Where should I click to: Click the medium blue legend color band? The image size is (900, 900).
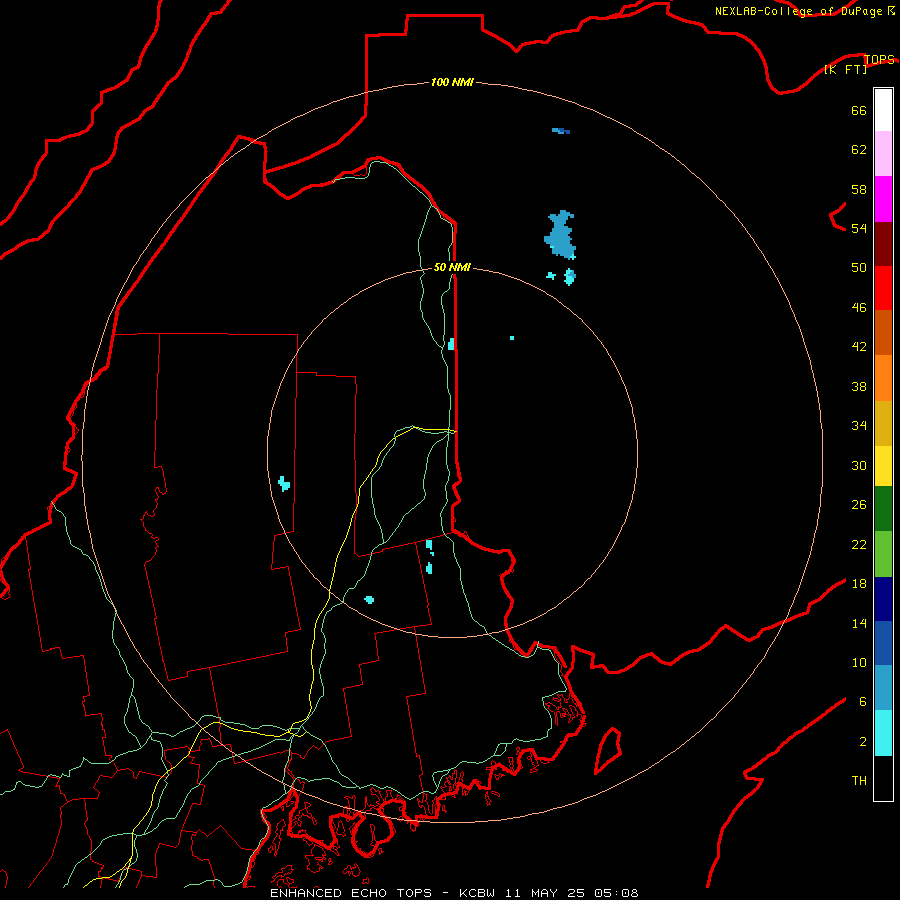tap(883, 643)
